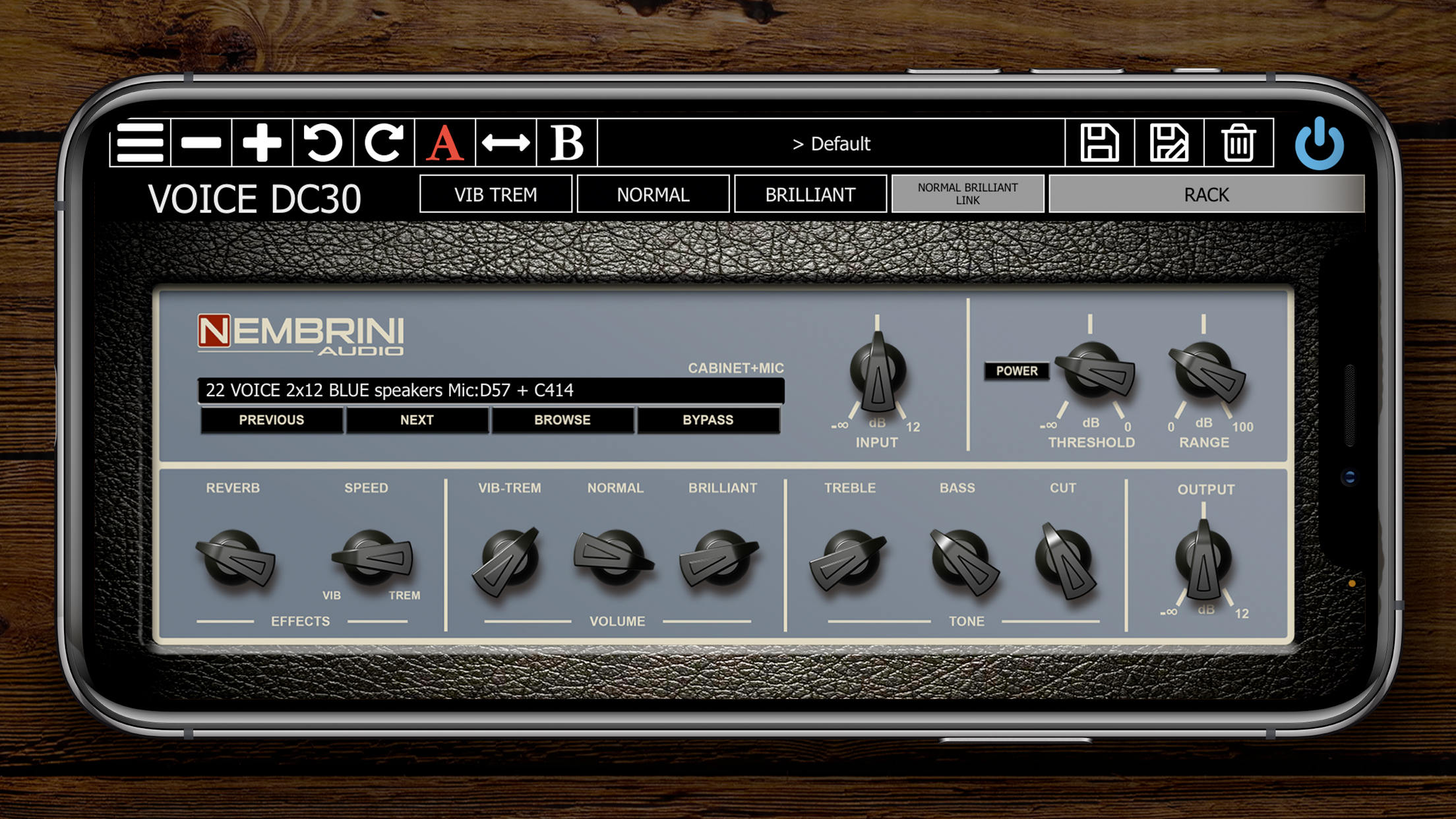Open the cabinet+mic selection display
Screen dimensions: 1456x819
491,390
